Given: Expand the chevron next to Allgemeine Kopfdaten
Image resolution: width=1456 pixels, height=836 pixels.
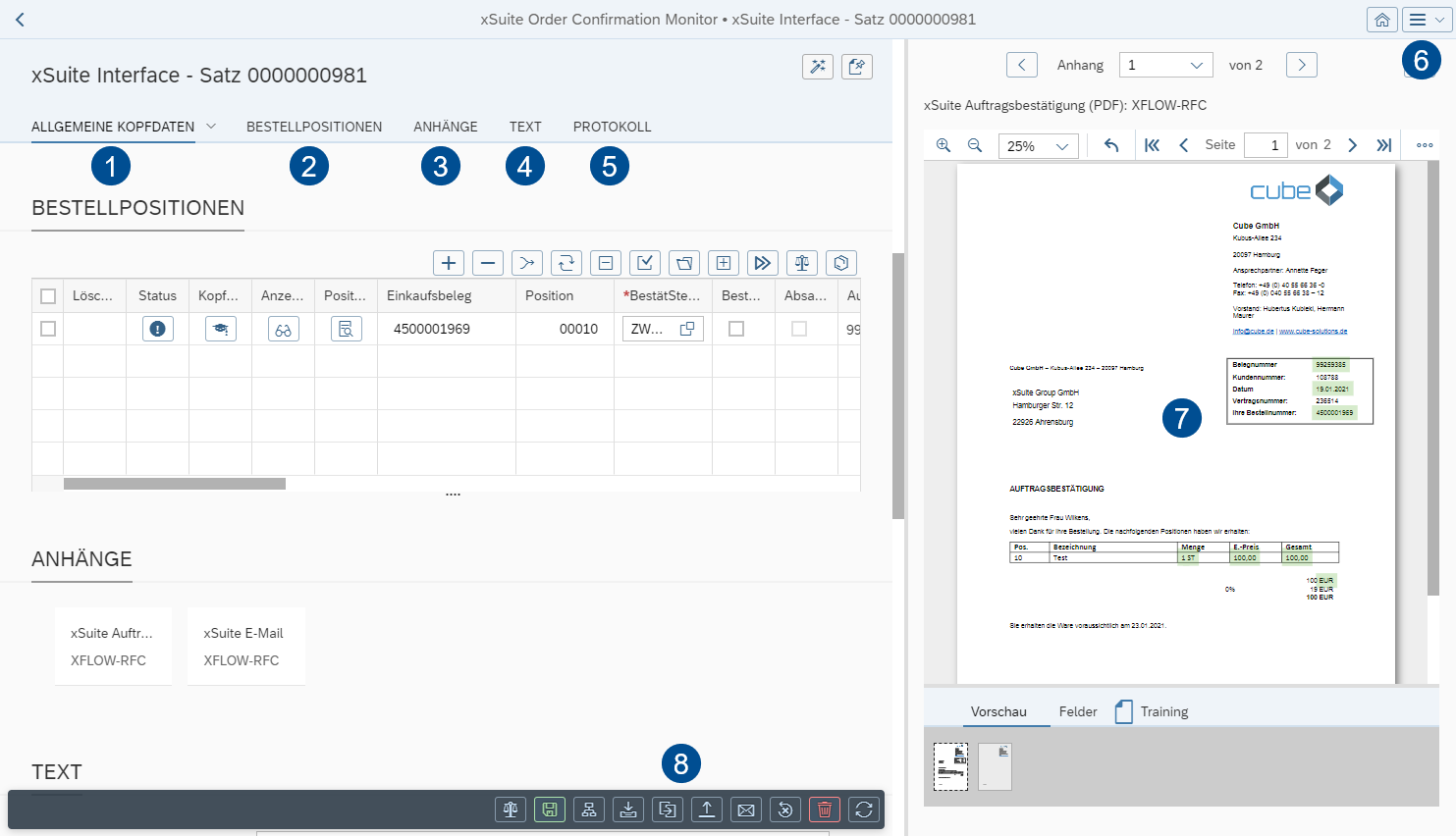Looking at the screenshot, I should click(x=211, y=127).
